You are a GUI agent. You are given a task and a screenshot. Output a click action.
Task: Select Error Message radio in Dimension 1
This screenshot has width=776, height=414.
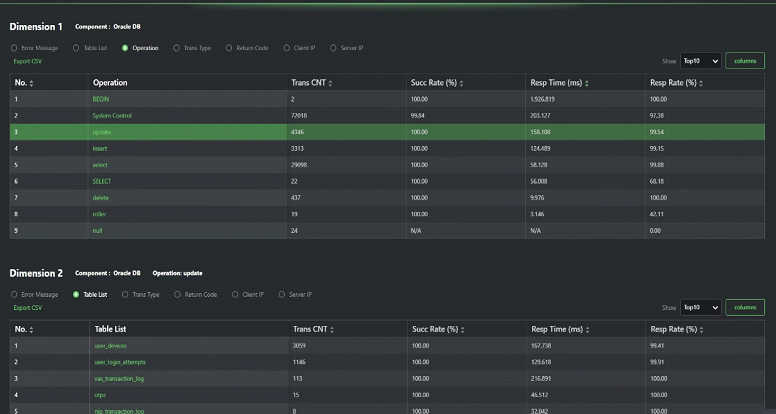(x=14, y=47)
